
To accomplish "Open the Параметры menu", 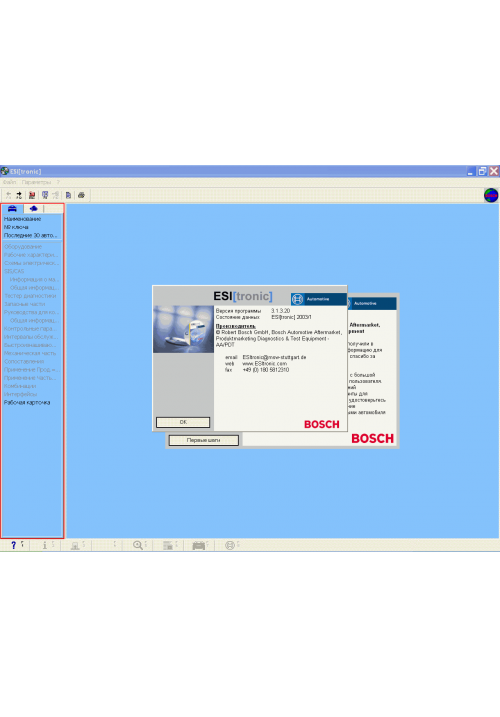I will 37,182.
